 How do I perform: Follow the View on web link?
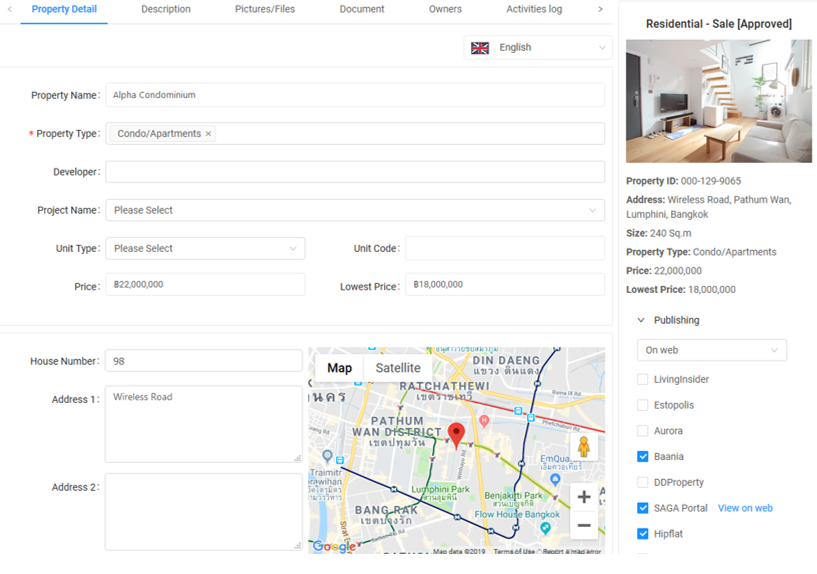(x=745, y=508)
